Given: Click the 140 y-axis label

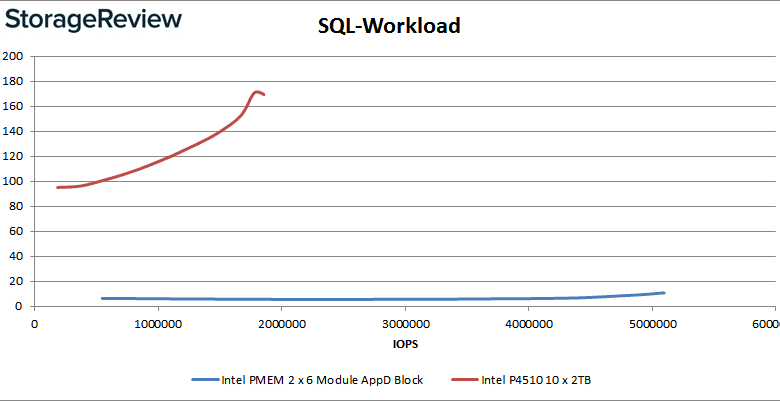Looking at the screenshot, I should tap(11, 131).
